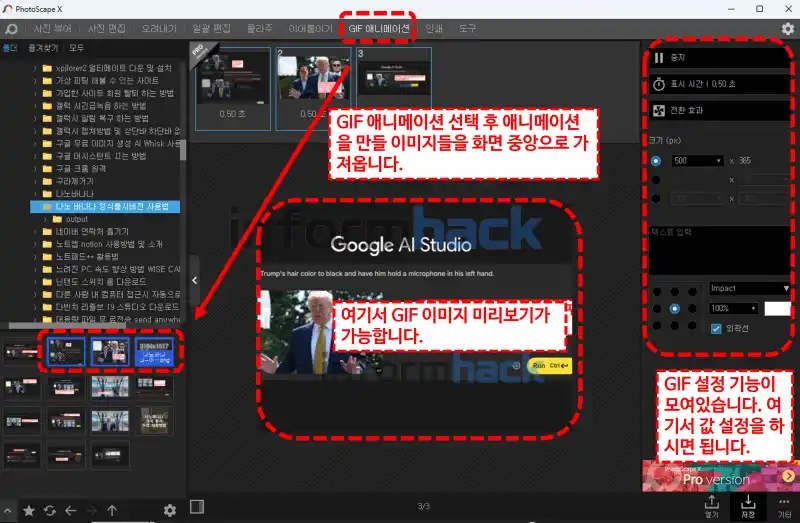Image resolution: width=800 pixels, height=523 pixels.
Task: Select the top-right text position radio button
Action: tap(692, 292)
